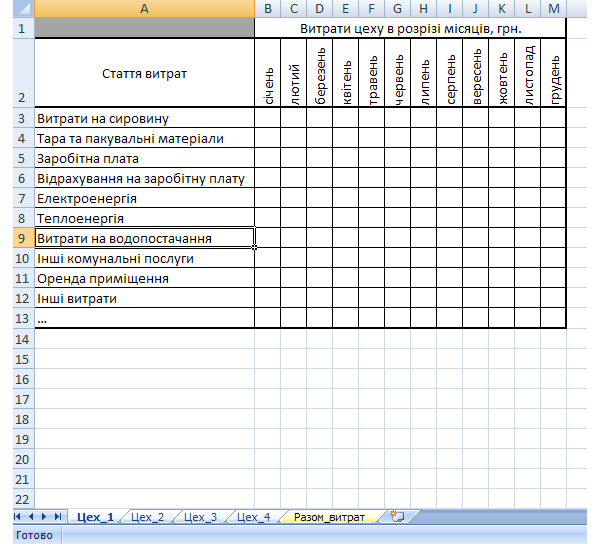The height and width of the screenshot is (544, 600).
Task: Click the 'листопад' month header
Action: [528, 73]
